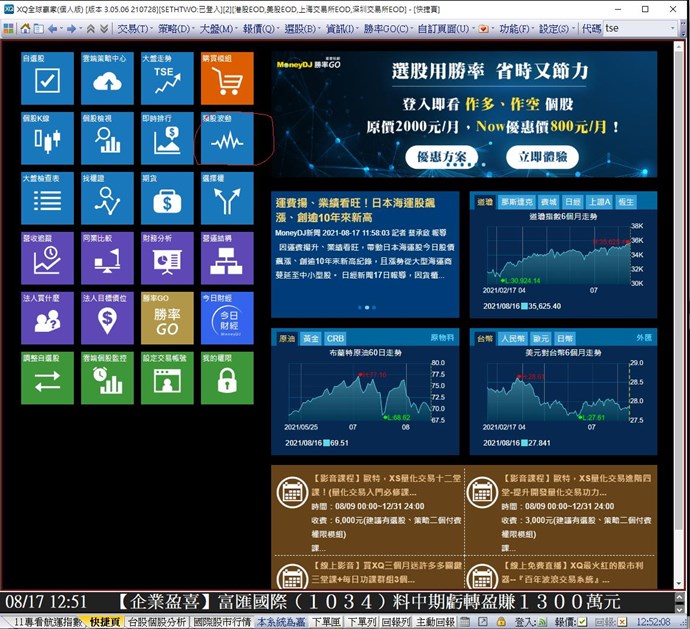Click the 立即體驗 banner button

pos(542,157)
